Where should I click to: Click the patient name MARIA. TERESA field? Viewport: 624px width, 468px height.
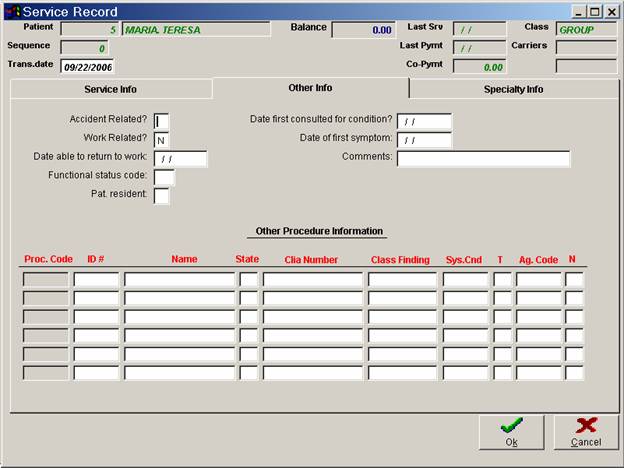[x=196, y=29]
